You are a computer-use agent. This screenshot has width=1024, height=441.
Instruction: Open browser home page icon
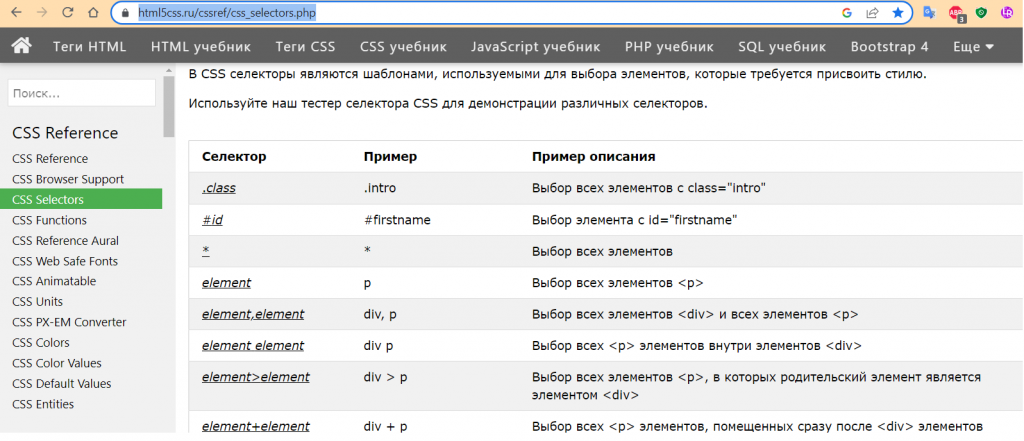93,12
